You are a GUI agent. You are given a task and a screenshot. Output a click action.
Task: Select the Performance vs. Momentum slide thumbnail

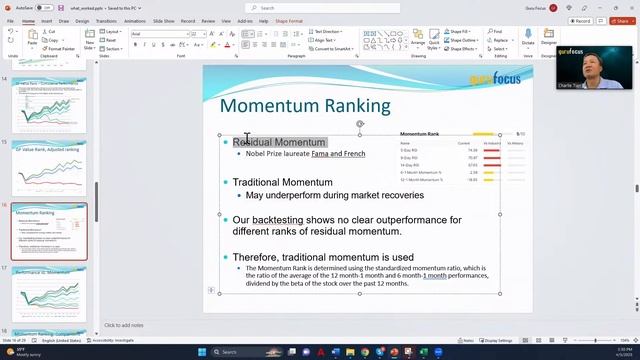pyautogui.click(x=49, y=294)
